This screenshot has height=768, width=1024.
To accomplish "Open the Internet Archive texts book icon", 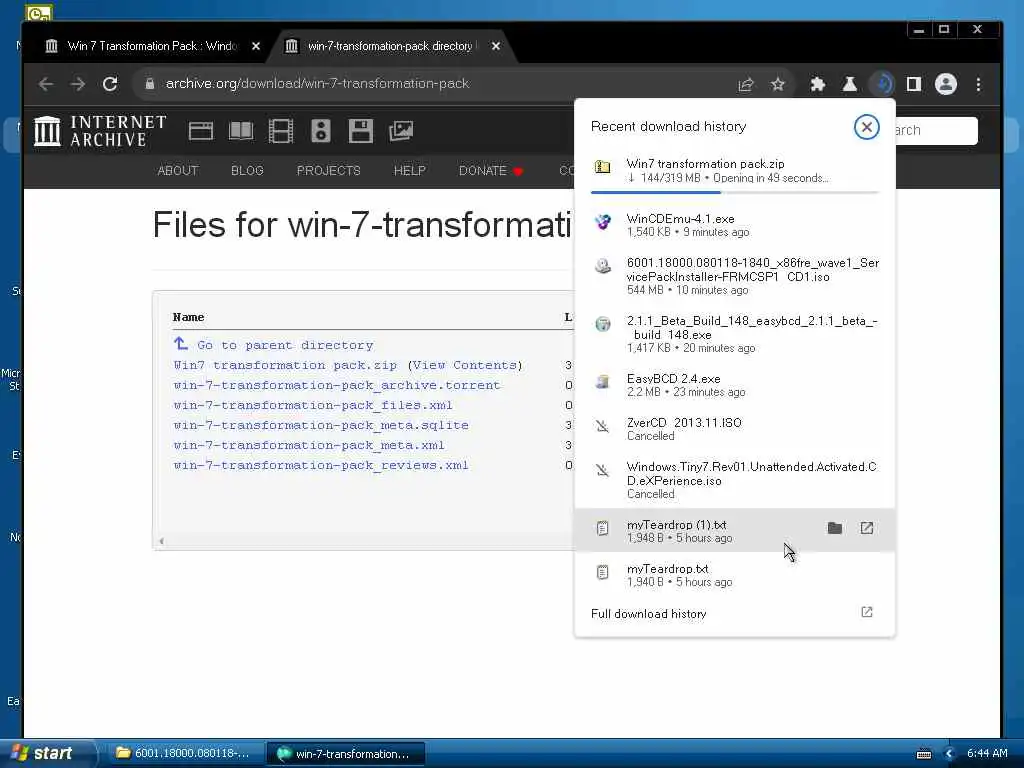I will (241, 131).
